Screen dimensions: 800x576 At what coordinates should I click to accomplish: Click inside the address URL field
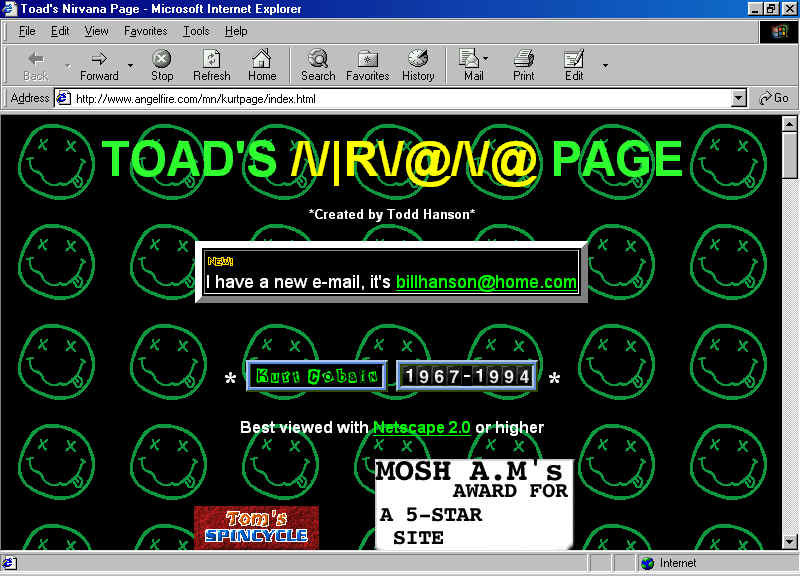point(401,98)
